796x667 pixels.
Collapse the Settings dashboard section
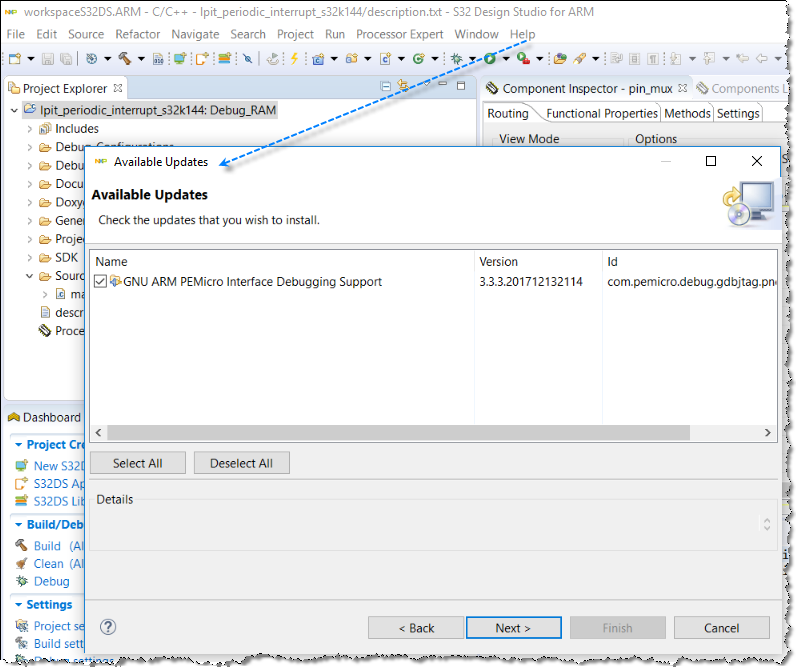click(18, 605)
